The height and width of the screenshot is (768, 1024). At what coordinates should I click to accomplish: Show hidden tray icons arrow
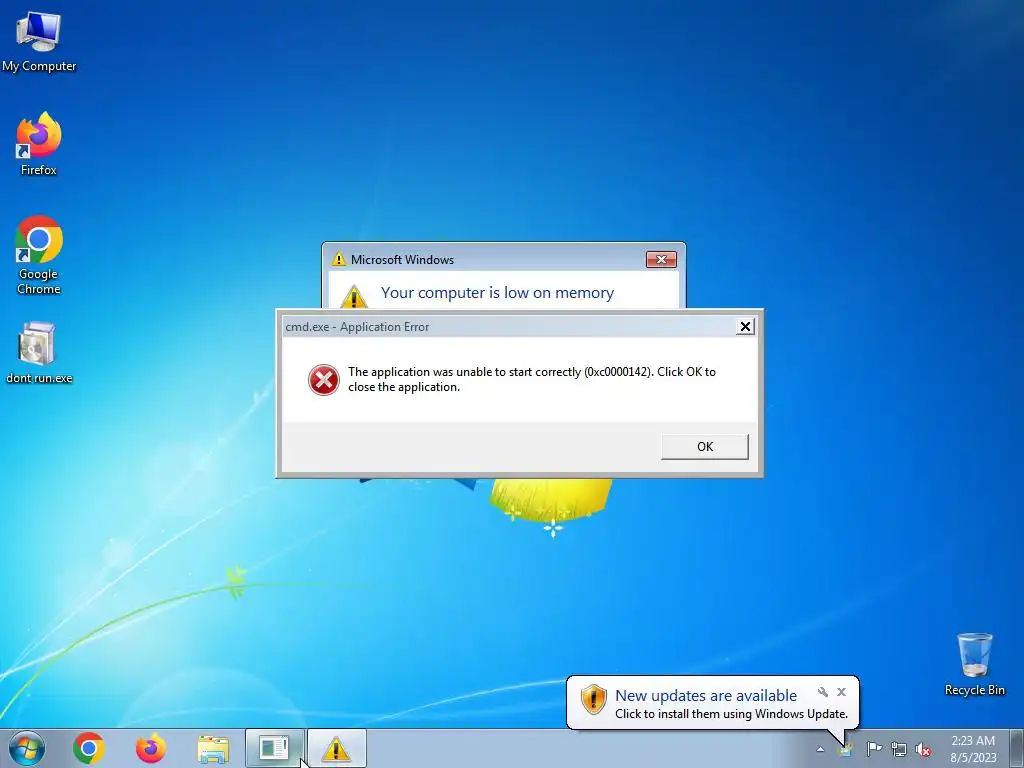tap(820, 749)
